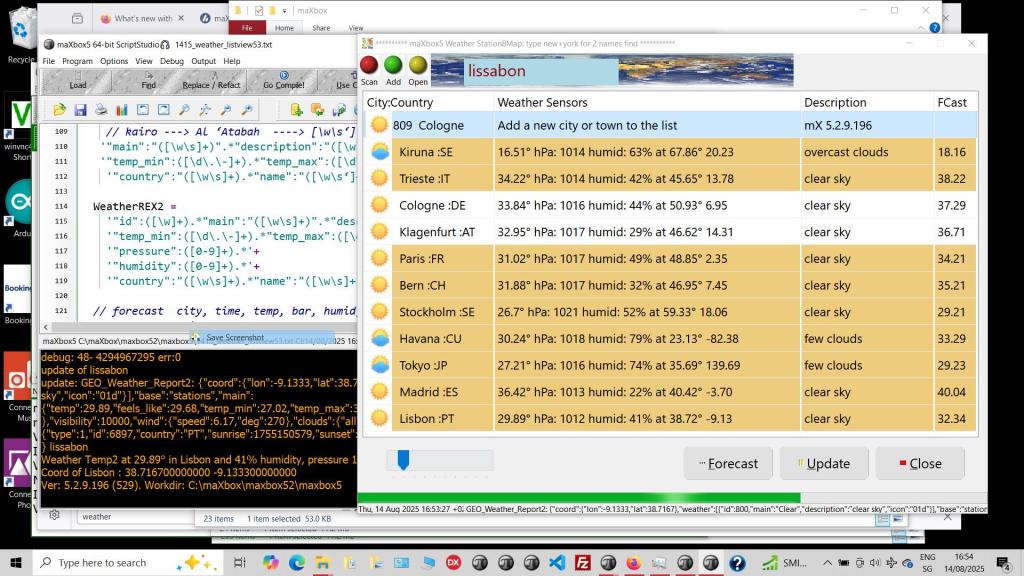
Task: Click the red Scan button
Action: pyautogui.click(x=369, y=67)
